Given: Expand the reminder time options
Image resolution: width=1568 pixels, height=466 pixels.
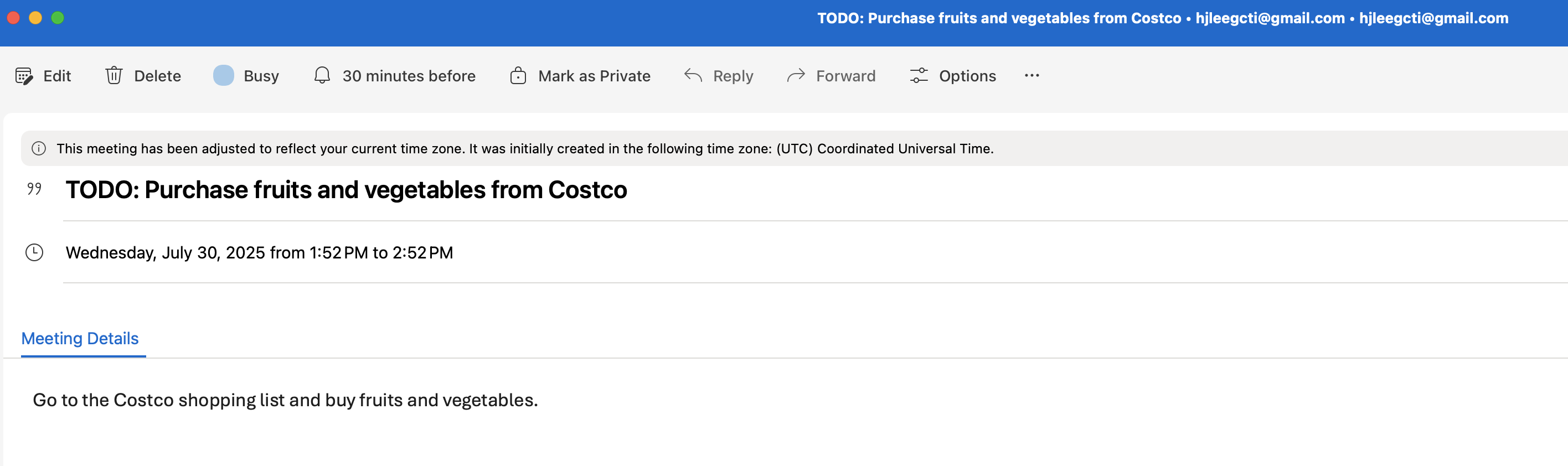Looking at the screenshot, I should click(x=409, y=75).
